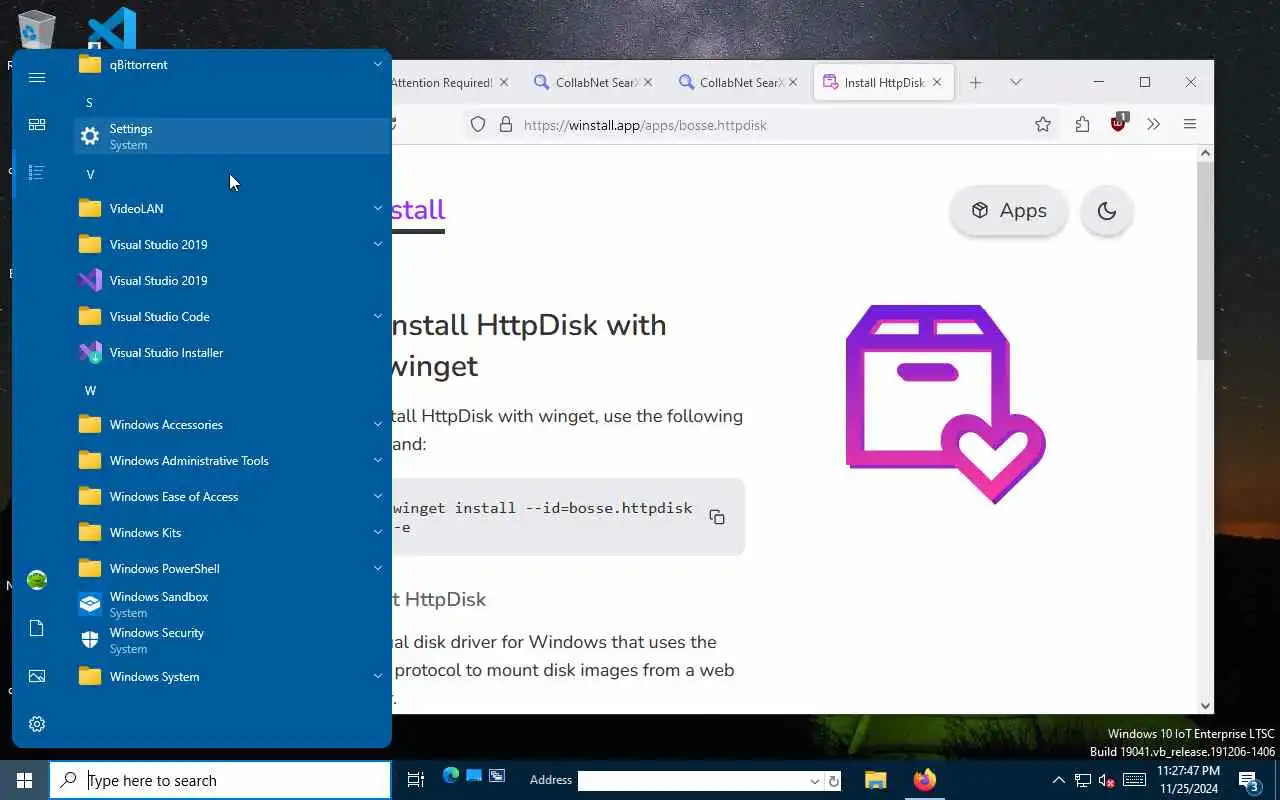Open Firefox extensions puzzle icon
This screenshot has height=800, width=1280.
1082,125
